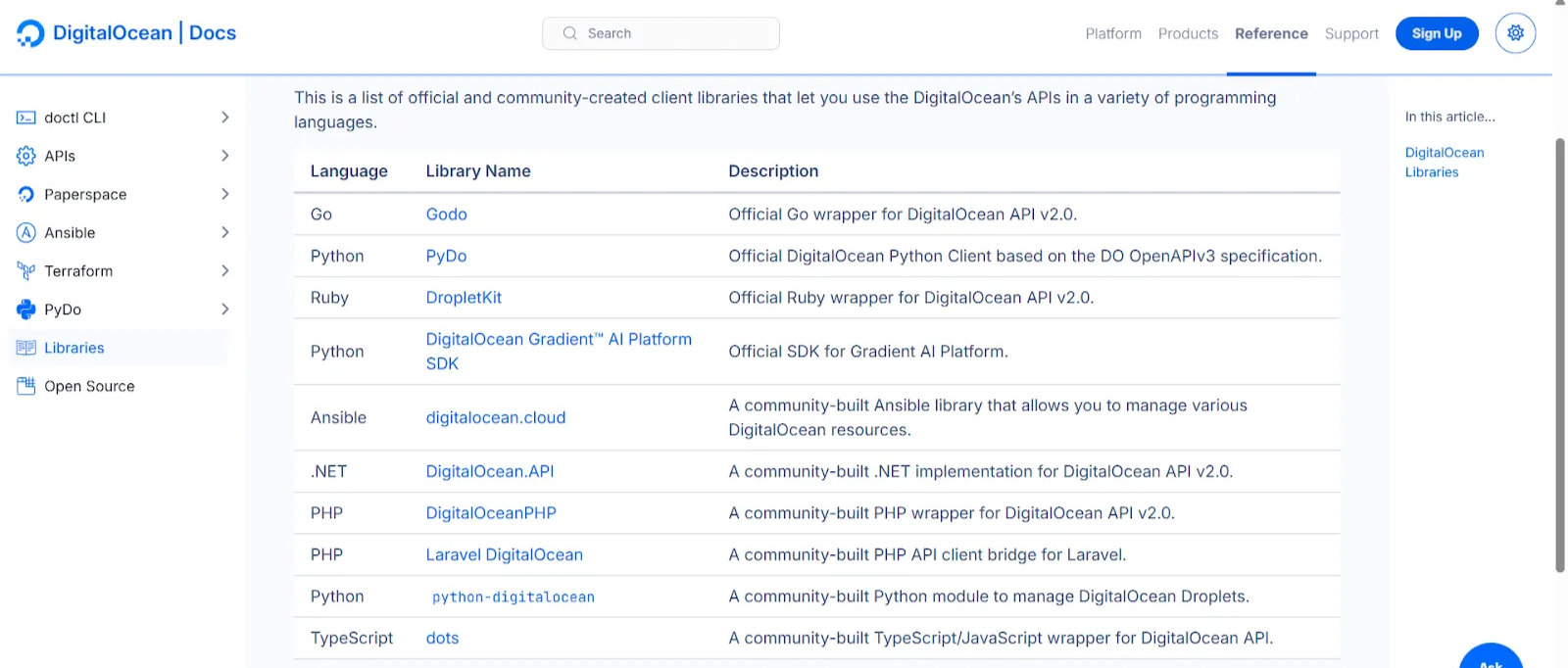Image resolution: width=1568 pixels, height=668 pixels.
Task: Click in the Search input field
Action: point(661,33)
